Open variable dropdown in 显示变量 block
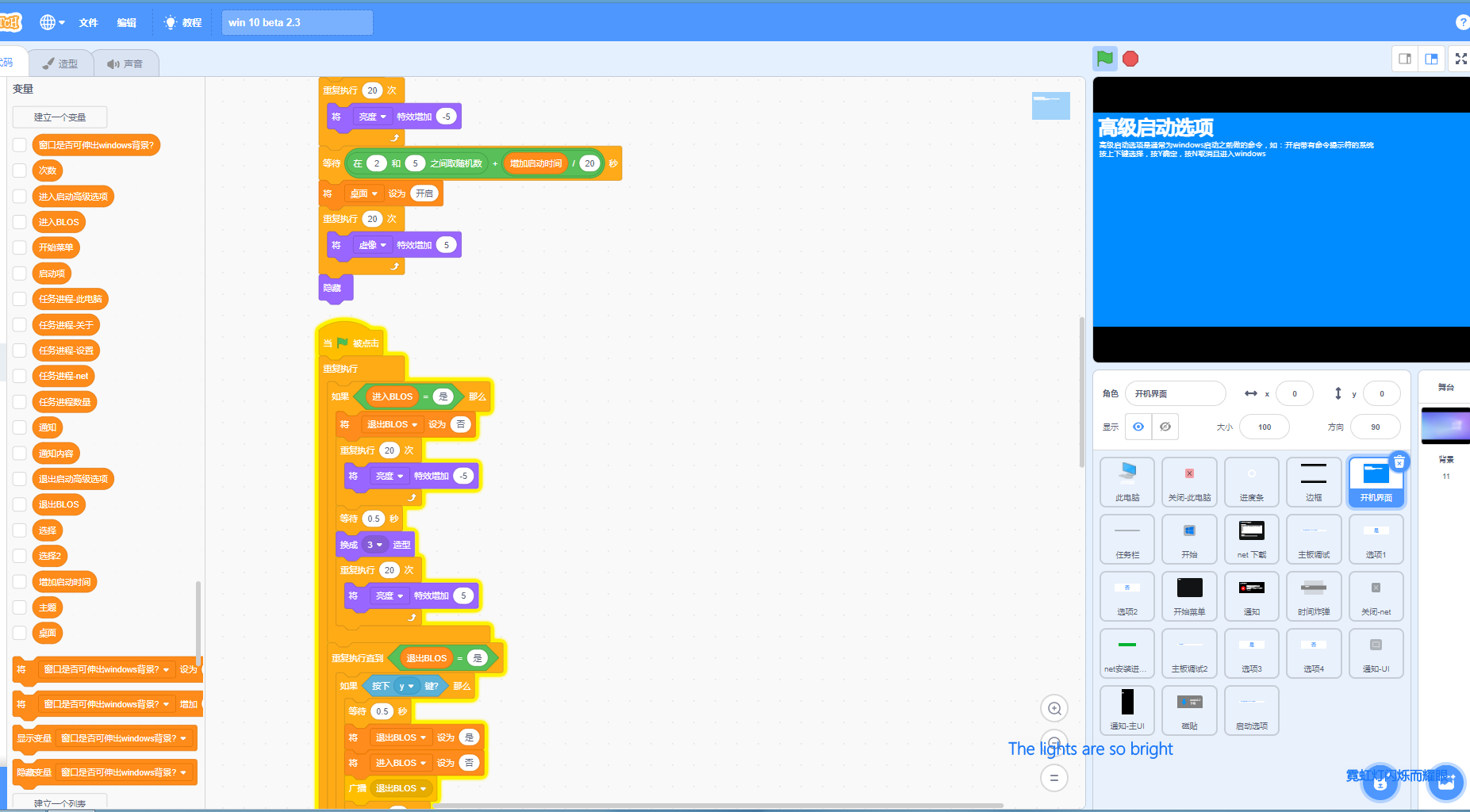 [x=125, y=738]
